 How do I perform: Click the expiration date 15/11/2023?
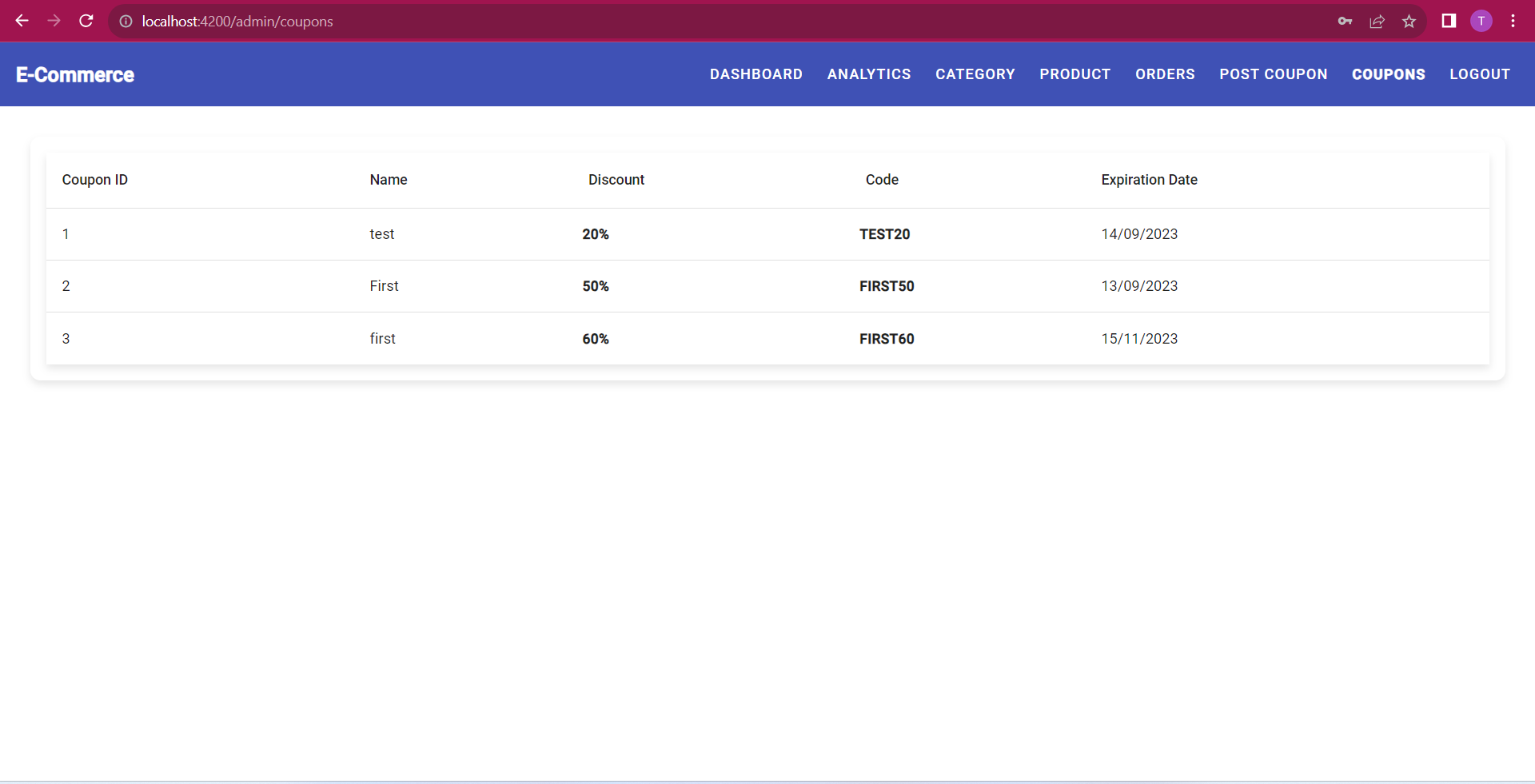[x=1139, y=339]
